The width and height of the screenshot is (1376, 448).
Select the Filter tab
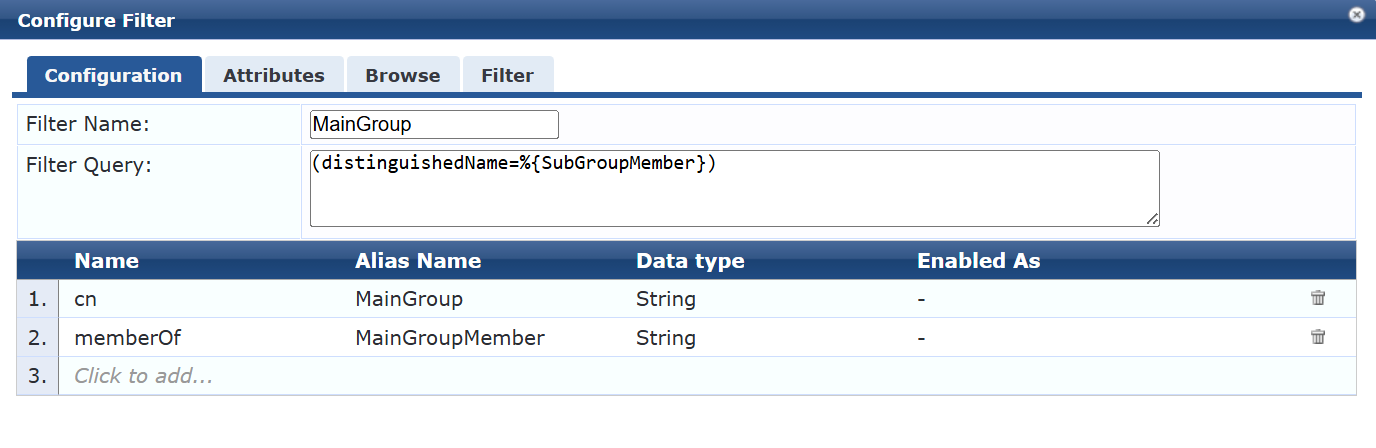tap(508, 75)
